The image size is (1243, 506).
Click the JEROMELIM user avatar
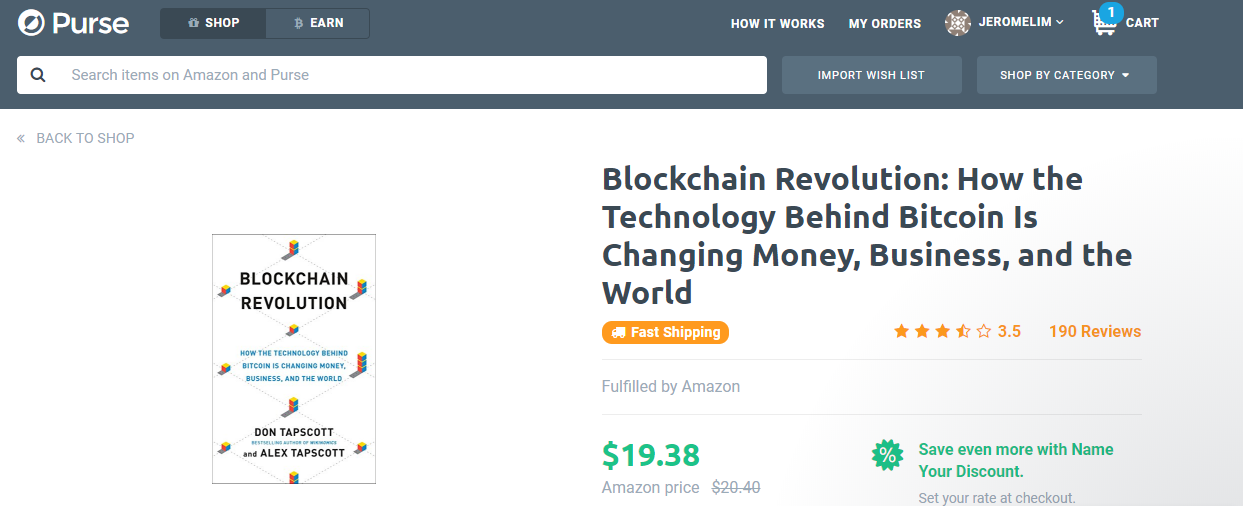(x=958, y=23)
